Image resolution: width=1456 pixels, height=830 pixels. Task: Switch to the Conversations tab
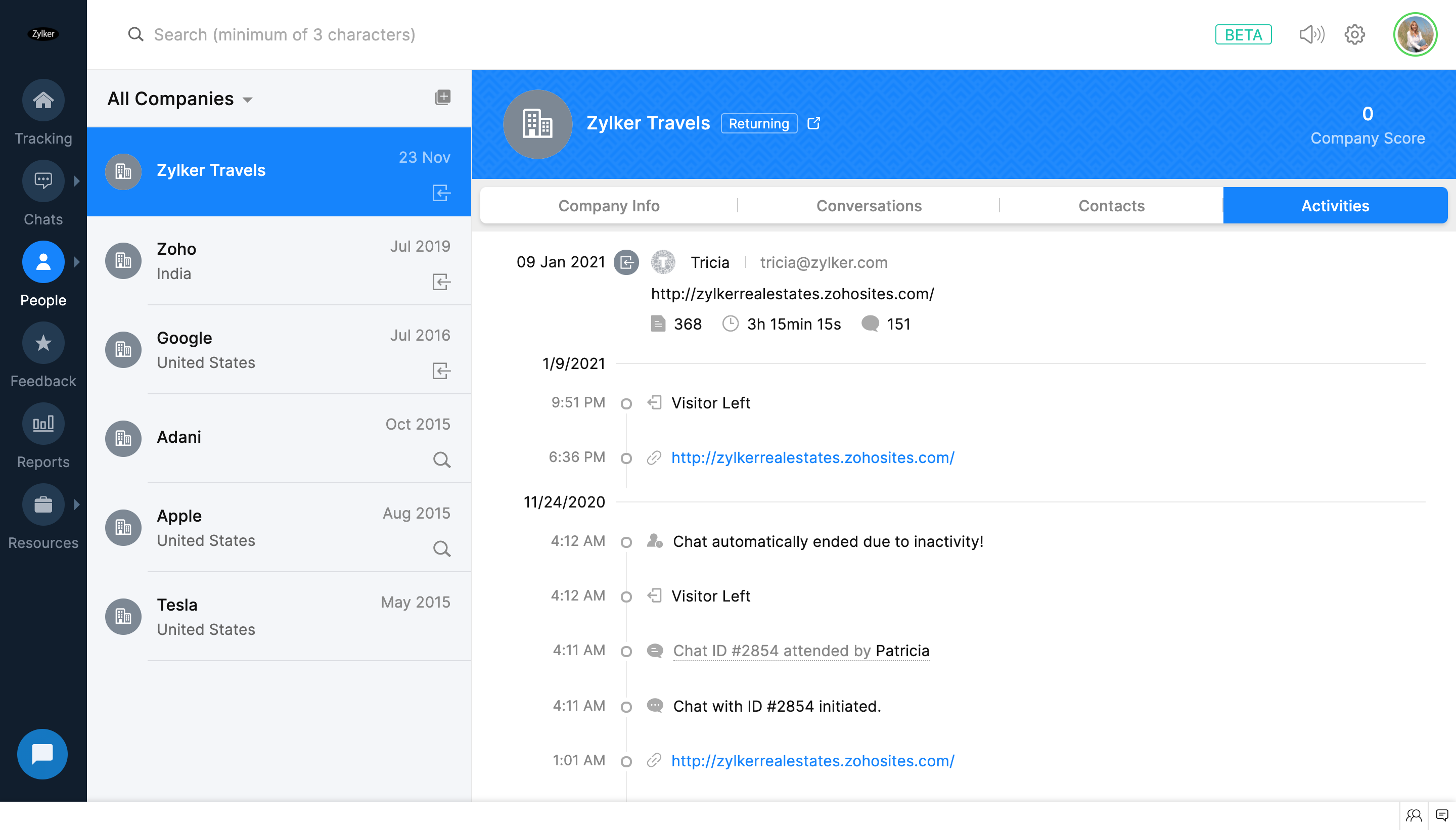[868, 206]
